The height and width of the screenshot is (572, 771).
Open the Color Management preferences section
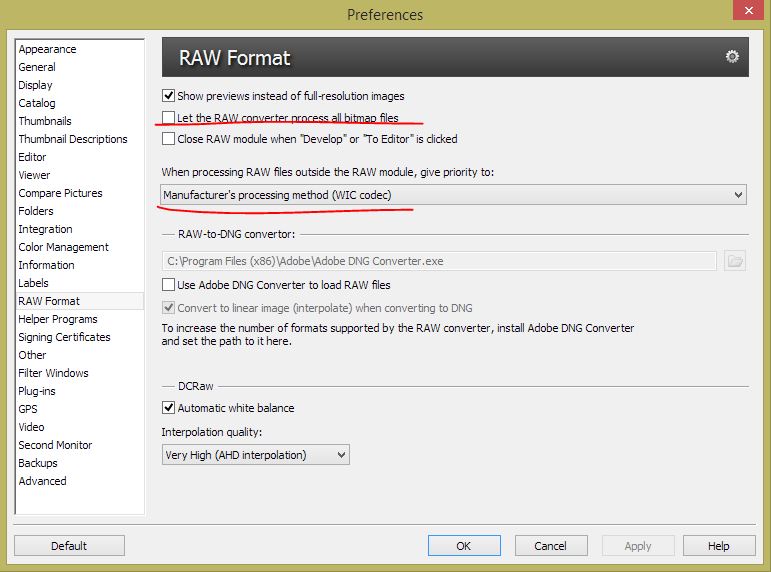point(63,247)
